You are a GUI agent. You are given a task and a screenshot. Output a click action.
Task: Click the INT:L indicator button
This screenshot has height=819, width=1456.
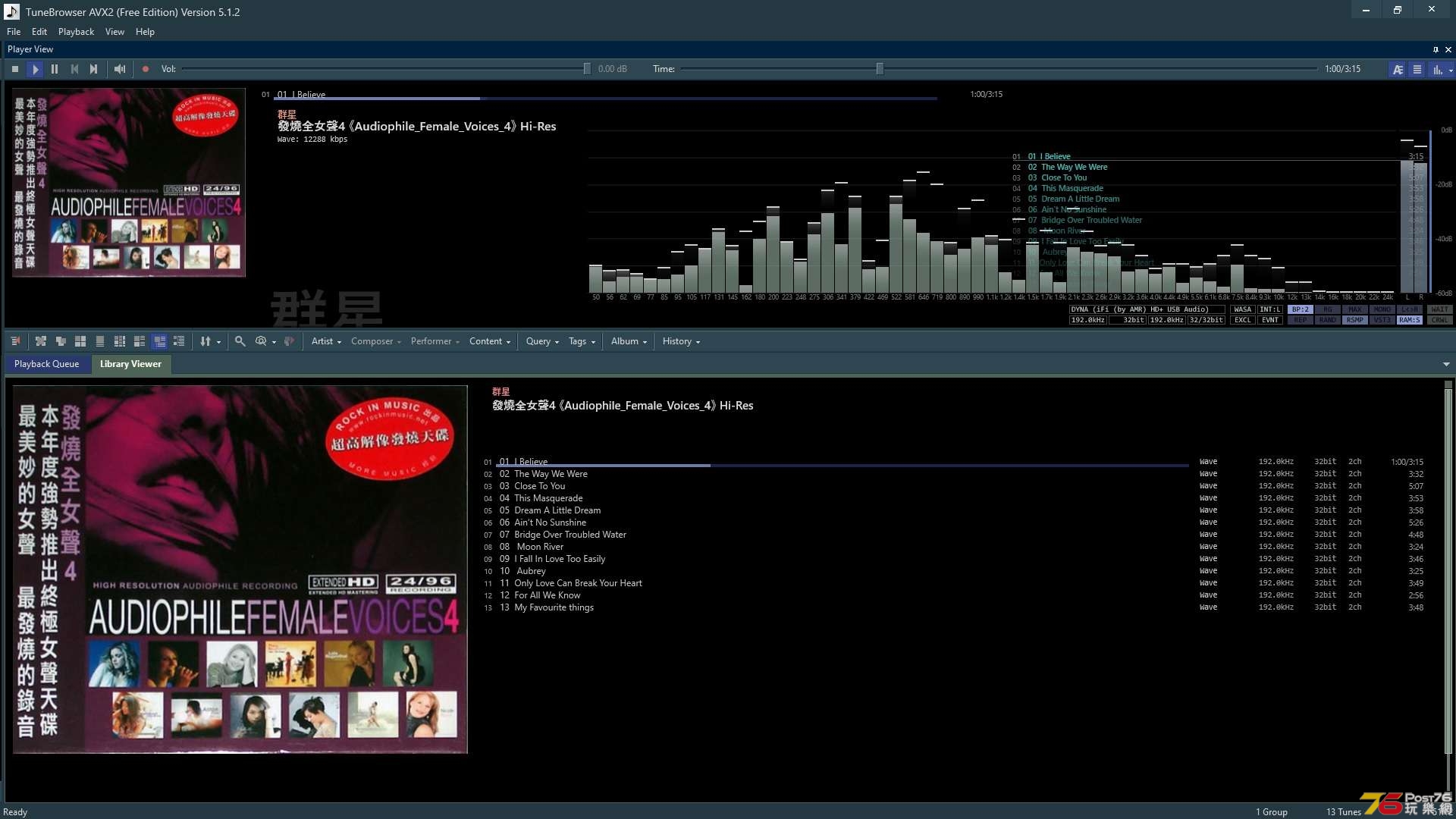1270,309
